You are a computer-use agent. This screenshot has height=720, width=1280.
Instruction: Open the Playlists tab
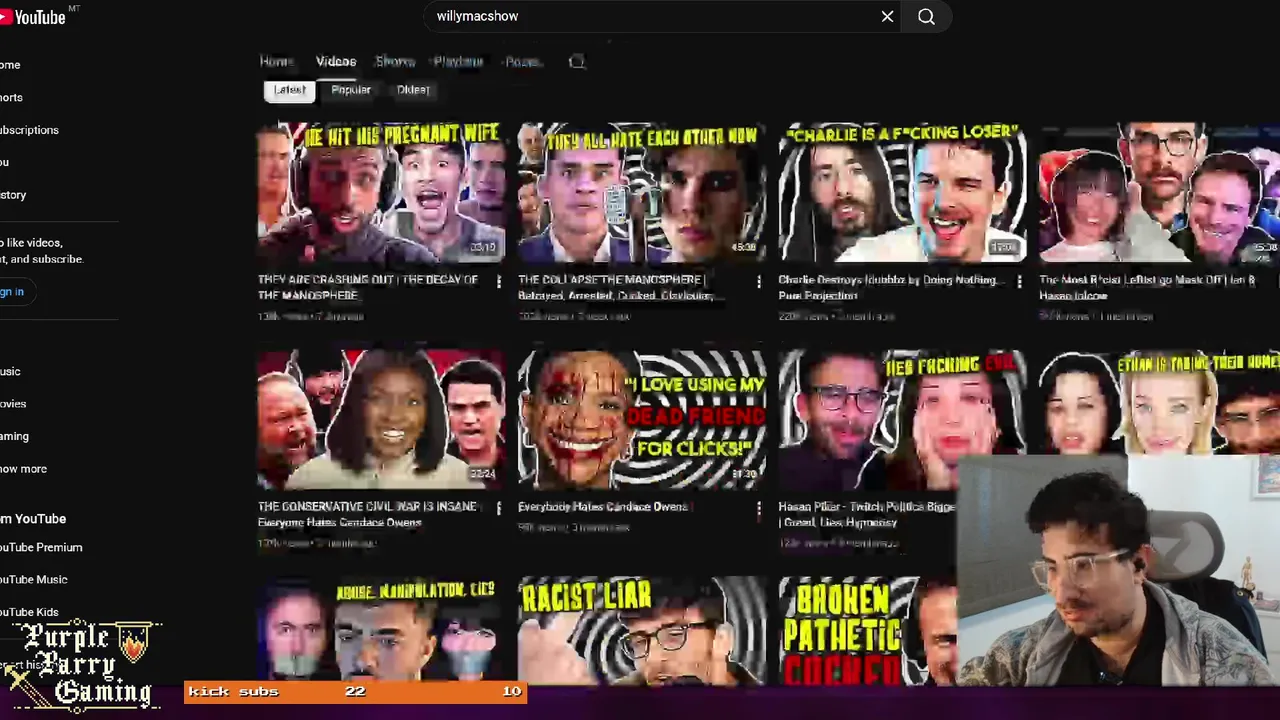click(459, 62)
